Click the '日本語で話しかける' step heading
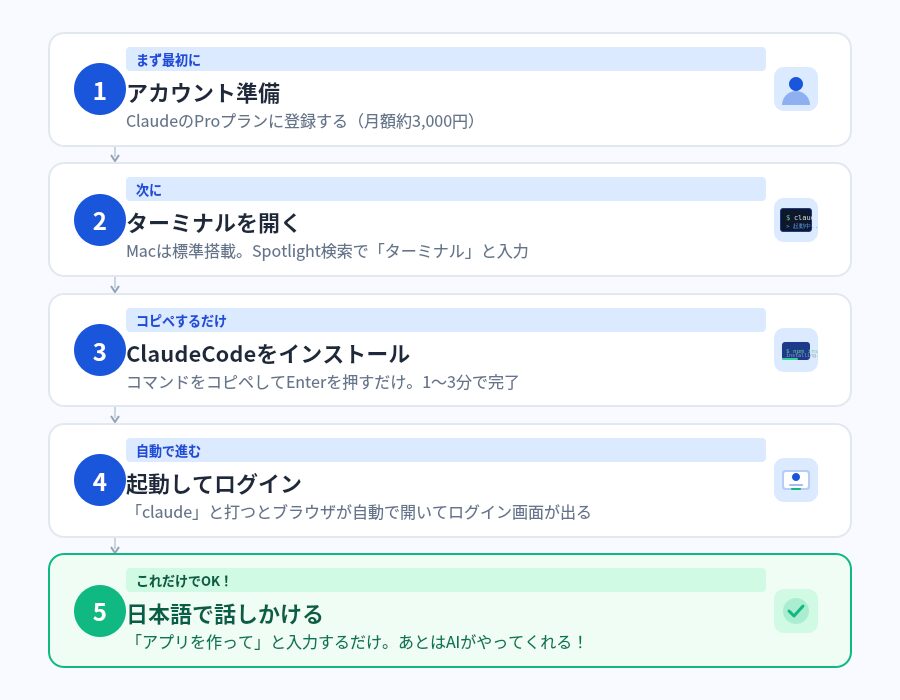 224,613
